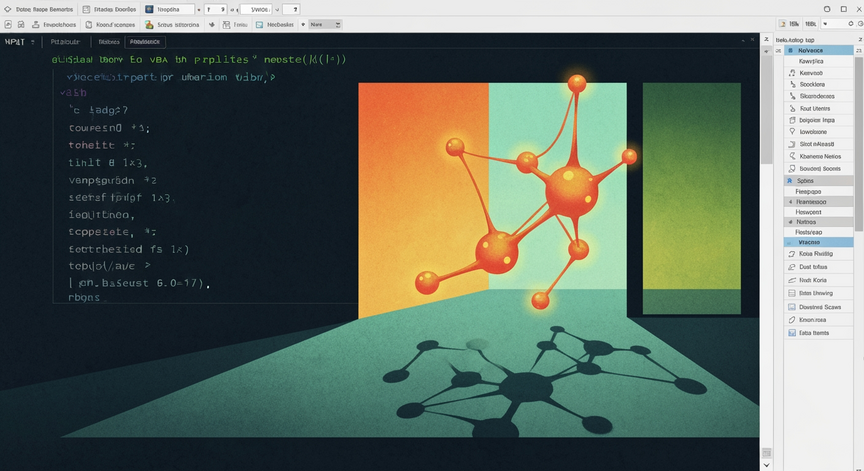Open the dropdown arrow beside '16Bt.'
The width and height of the screenshot is (864, 471).
825,24
